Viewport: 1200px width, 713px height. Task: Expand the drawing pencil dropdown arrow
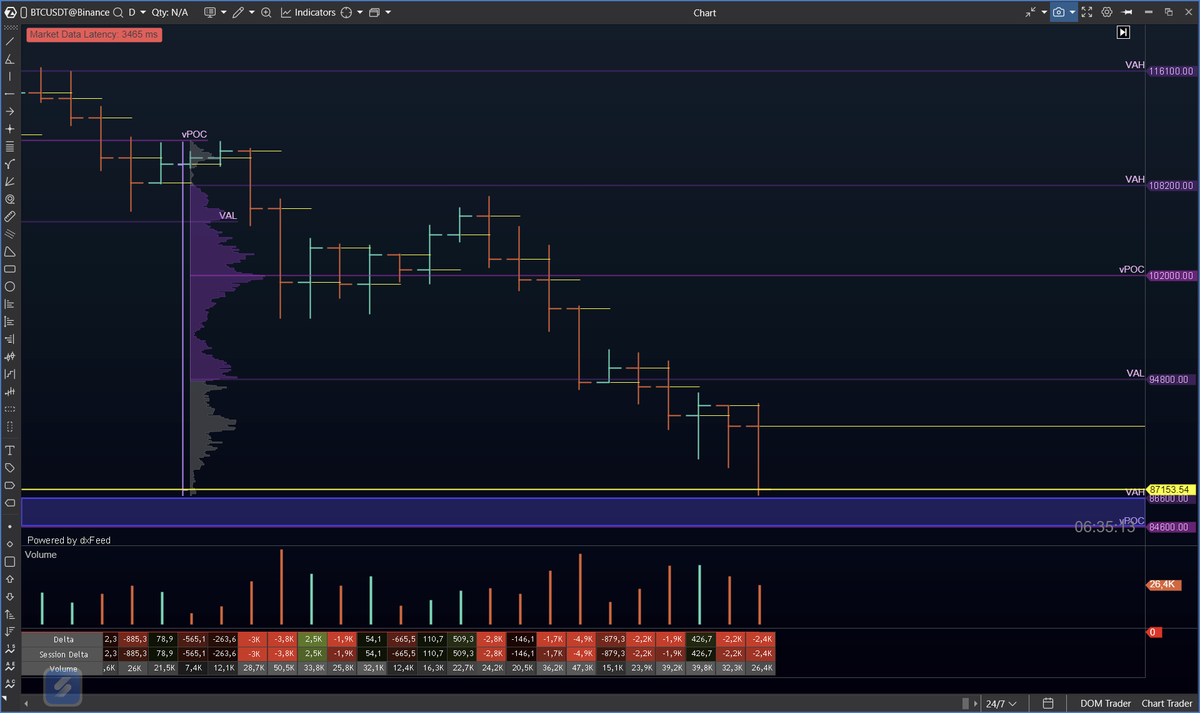coord(252,13)
